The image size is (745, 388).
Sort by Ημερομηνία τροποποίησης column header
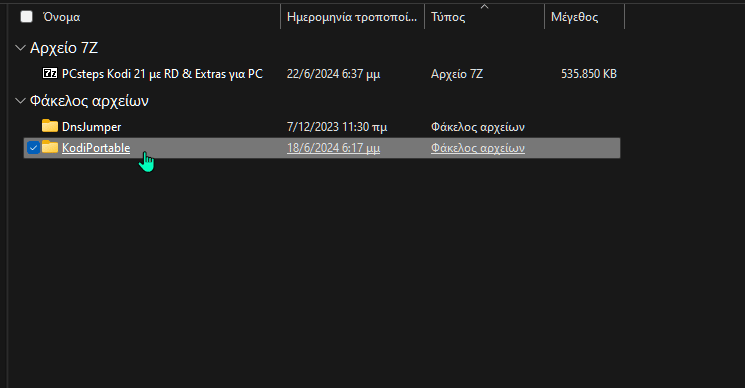(352, 17)
